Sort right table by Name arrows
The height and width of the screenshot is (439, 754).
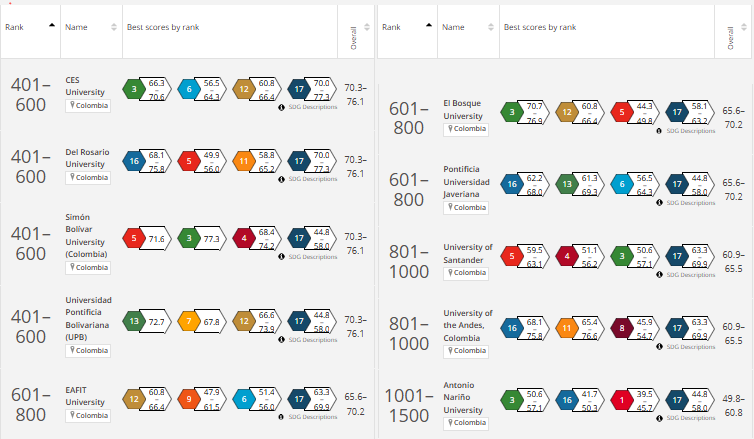click(x=491, y=27)
